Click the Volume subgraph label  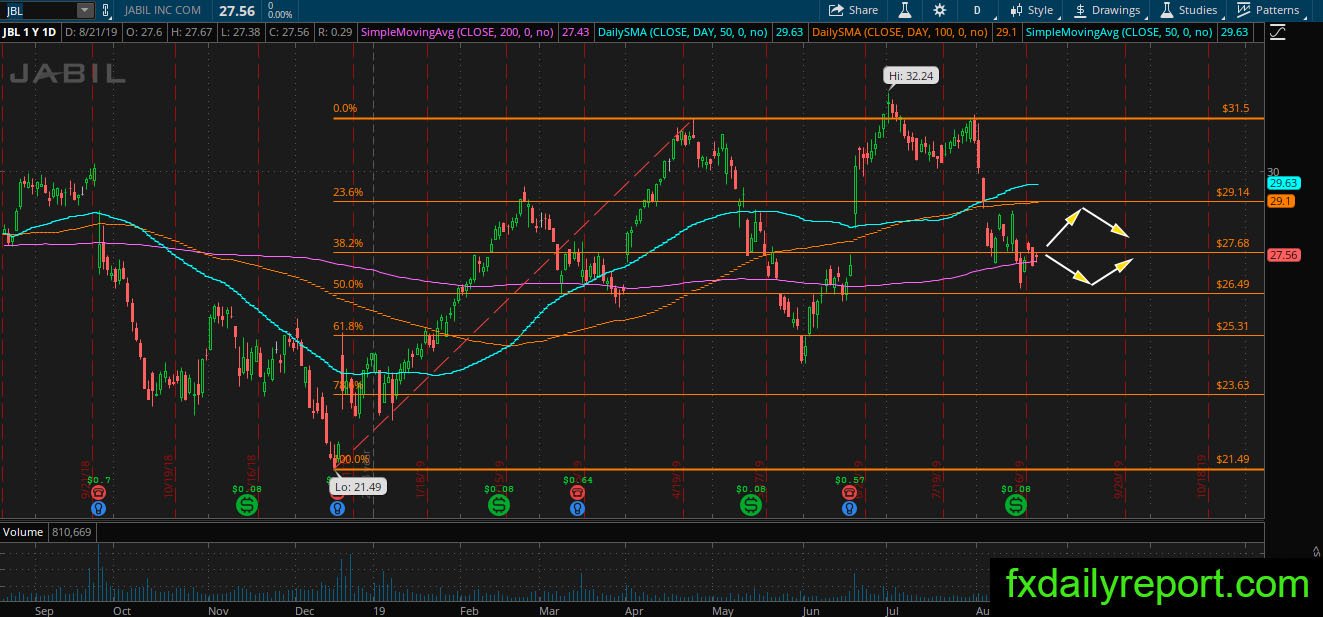(x=21, y=530)
